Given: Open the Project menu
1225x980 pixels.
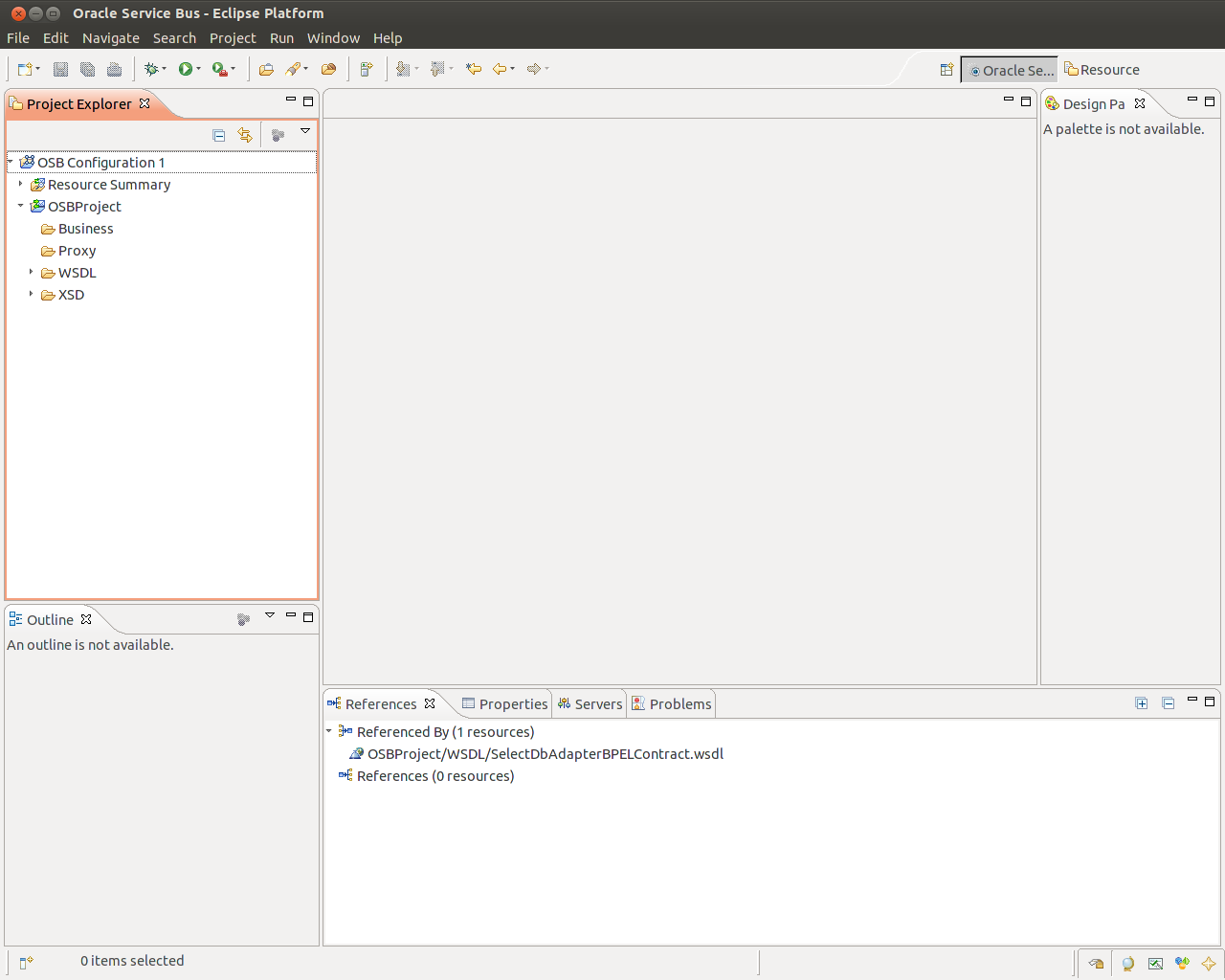Looking at the screenshot, I should [233, 38].
